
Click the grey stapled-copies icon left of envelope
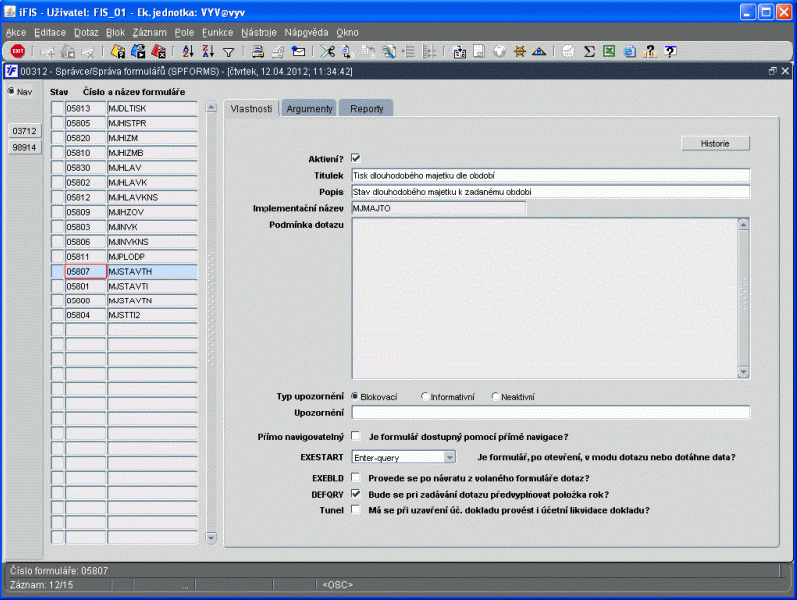[278, 51]
